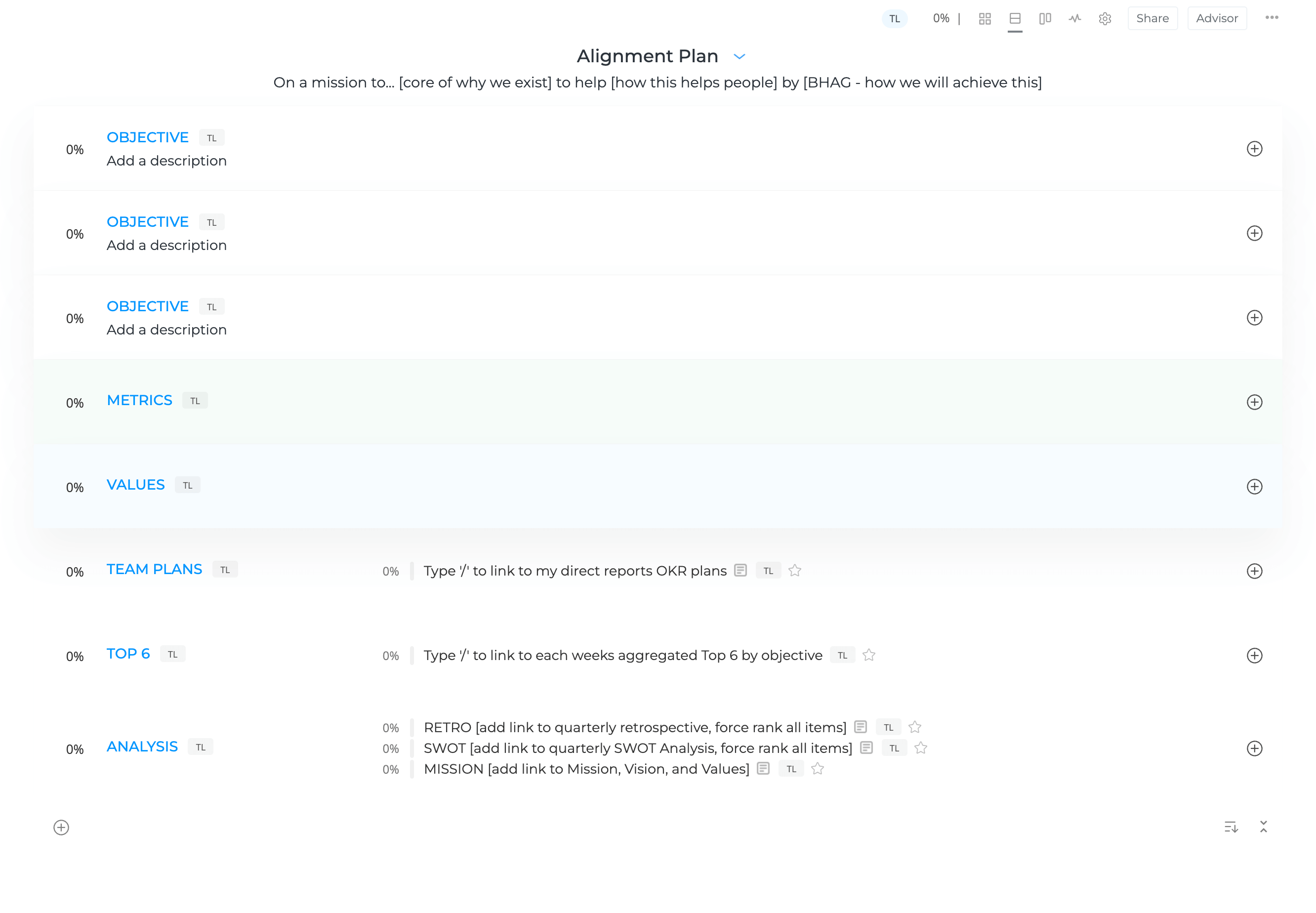Screen dimensions: 1316x913
Task: Select the list layout view icon
Action: (x=1015, y=19)
